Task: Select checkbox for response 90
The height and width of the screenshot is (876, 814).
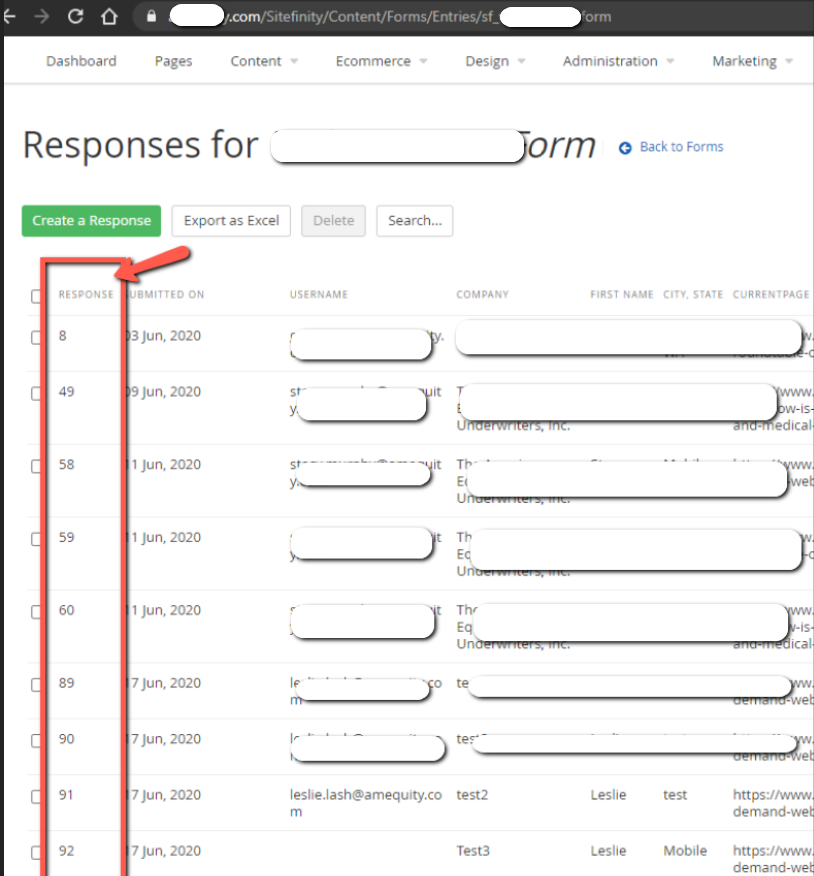Action: pyautogui.click(x=36, y=740)
